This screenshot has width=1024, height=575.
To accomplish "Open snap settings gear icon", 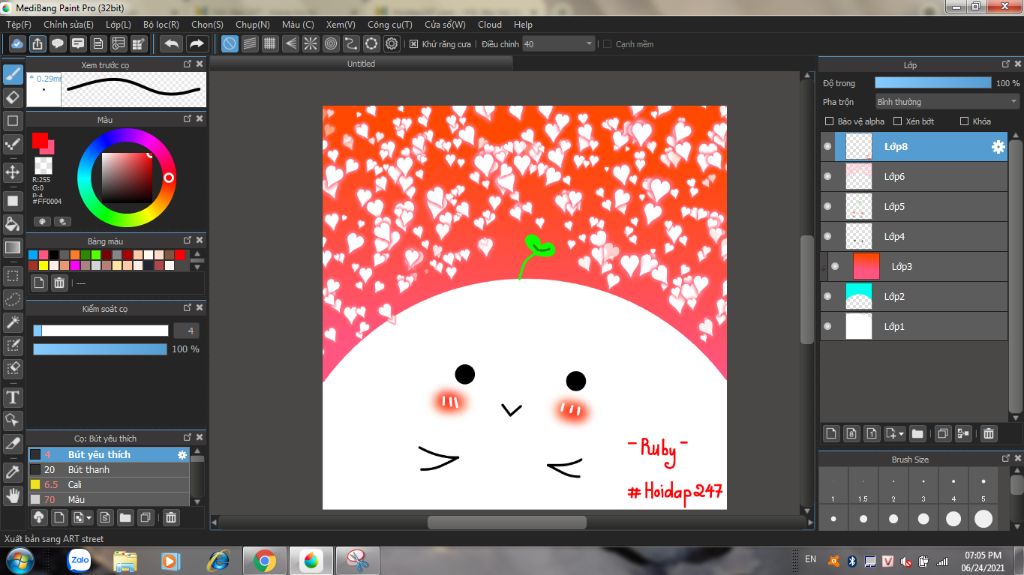I will (x=391, y=44).
